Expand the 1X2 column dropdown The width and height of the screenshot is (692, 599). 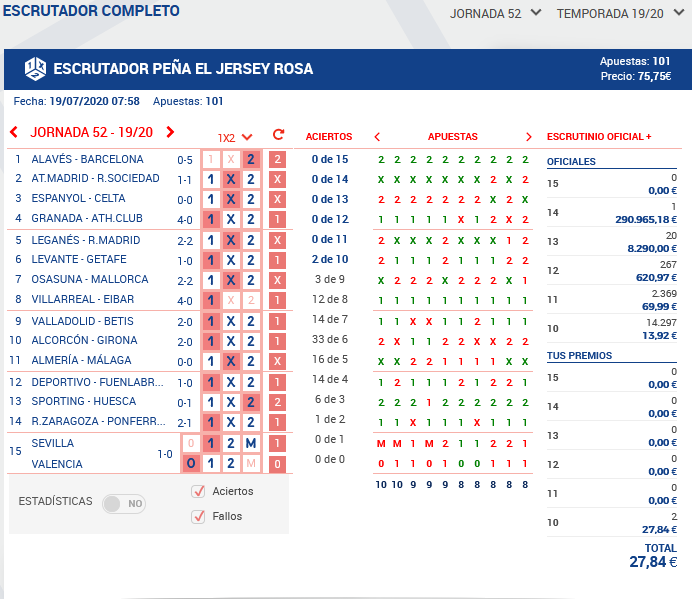(x=235, y=138)
